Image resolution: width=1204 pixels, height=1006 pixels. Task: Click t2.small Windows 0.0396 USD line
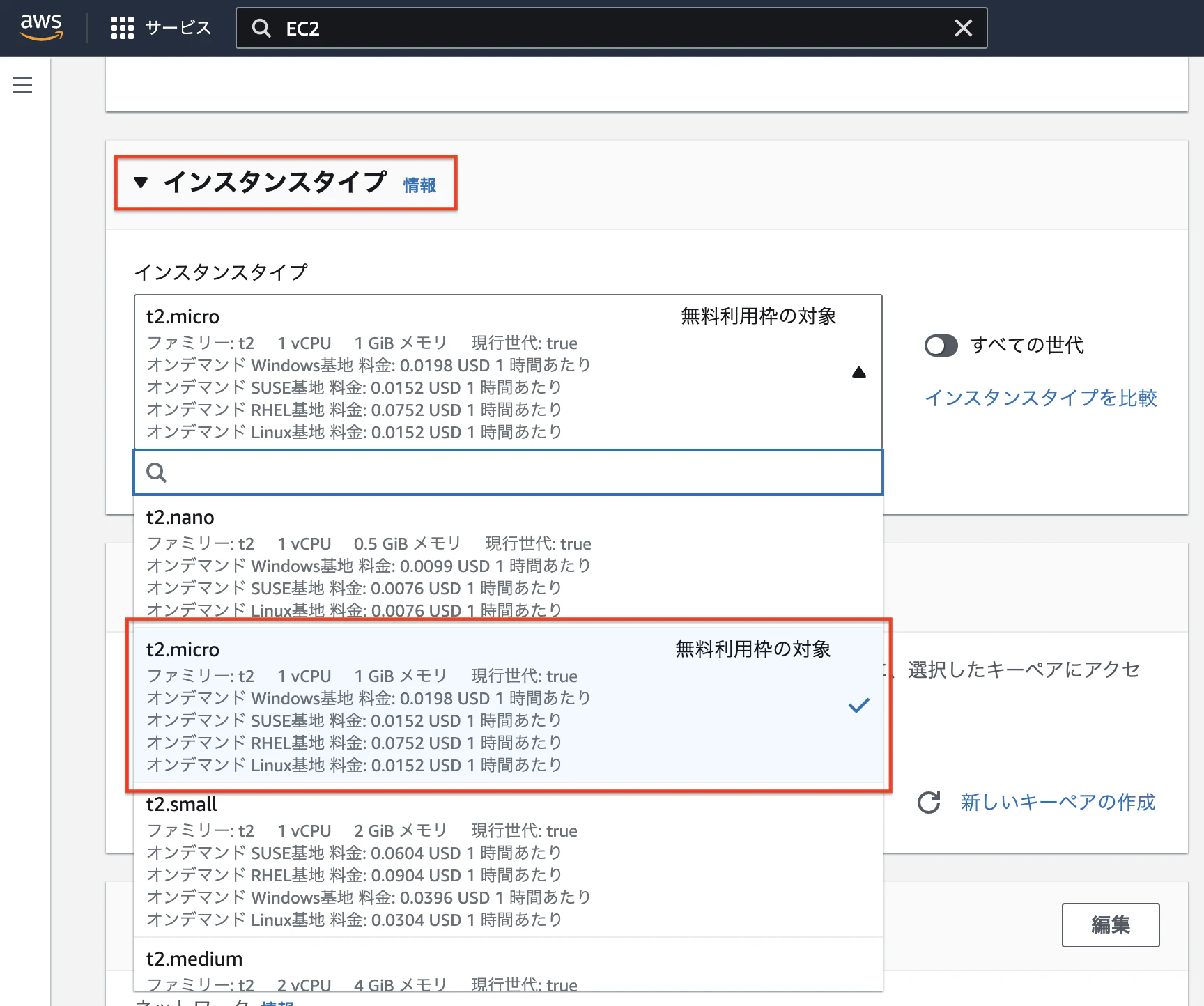tap(369, 897)
